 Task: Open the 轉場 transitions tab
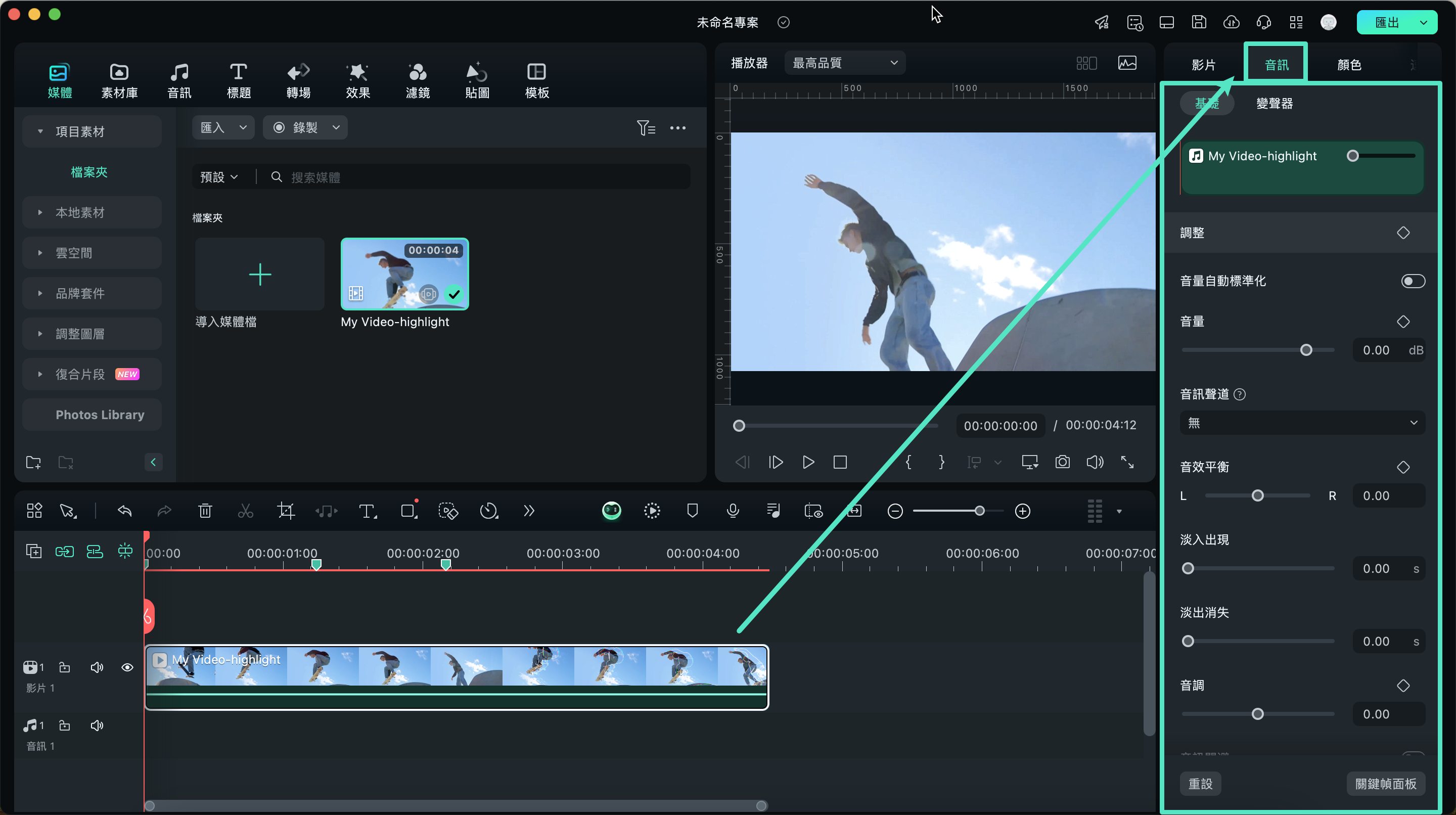(298, 81)
